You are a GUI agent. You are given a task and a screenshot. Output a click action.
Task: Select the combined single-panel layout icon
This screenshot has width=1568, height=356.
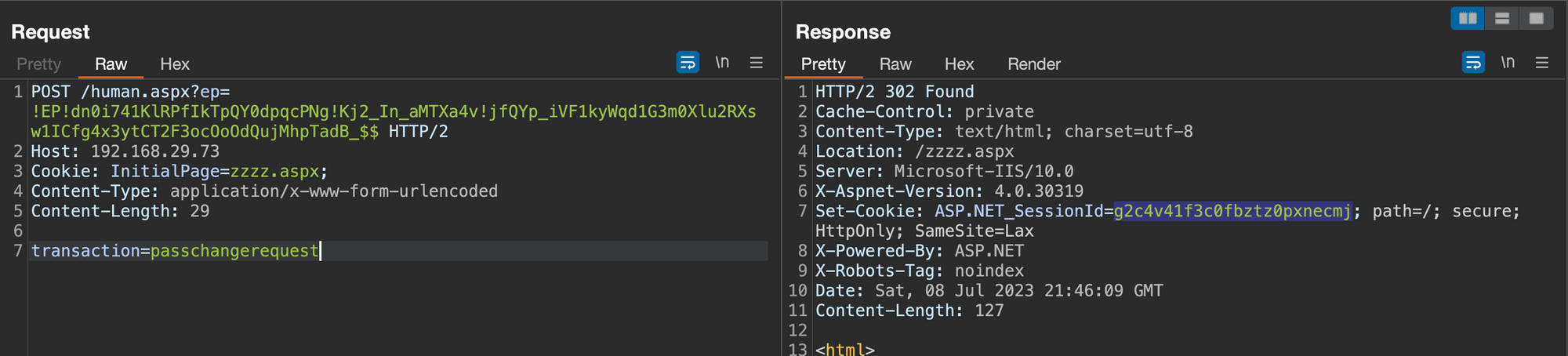pyautogui.click(x=1536, y=18)
